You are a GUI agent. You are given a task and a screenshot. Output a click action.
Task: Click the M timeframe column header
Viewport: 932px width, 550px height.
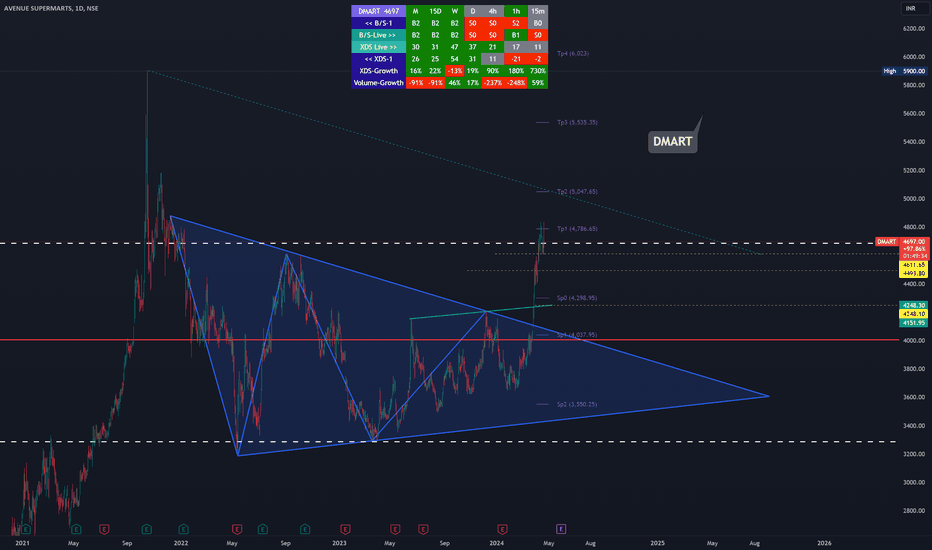[x=415, y=11]
